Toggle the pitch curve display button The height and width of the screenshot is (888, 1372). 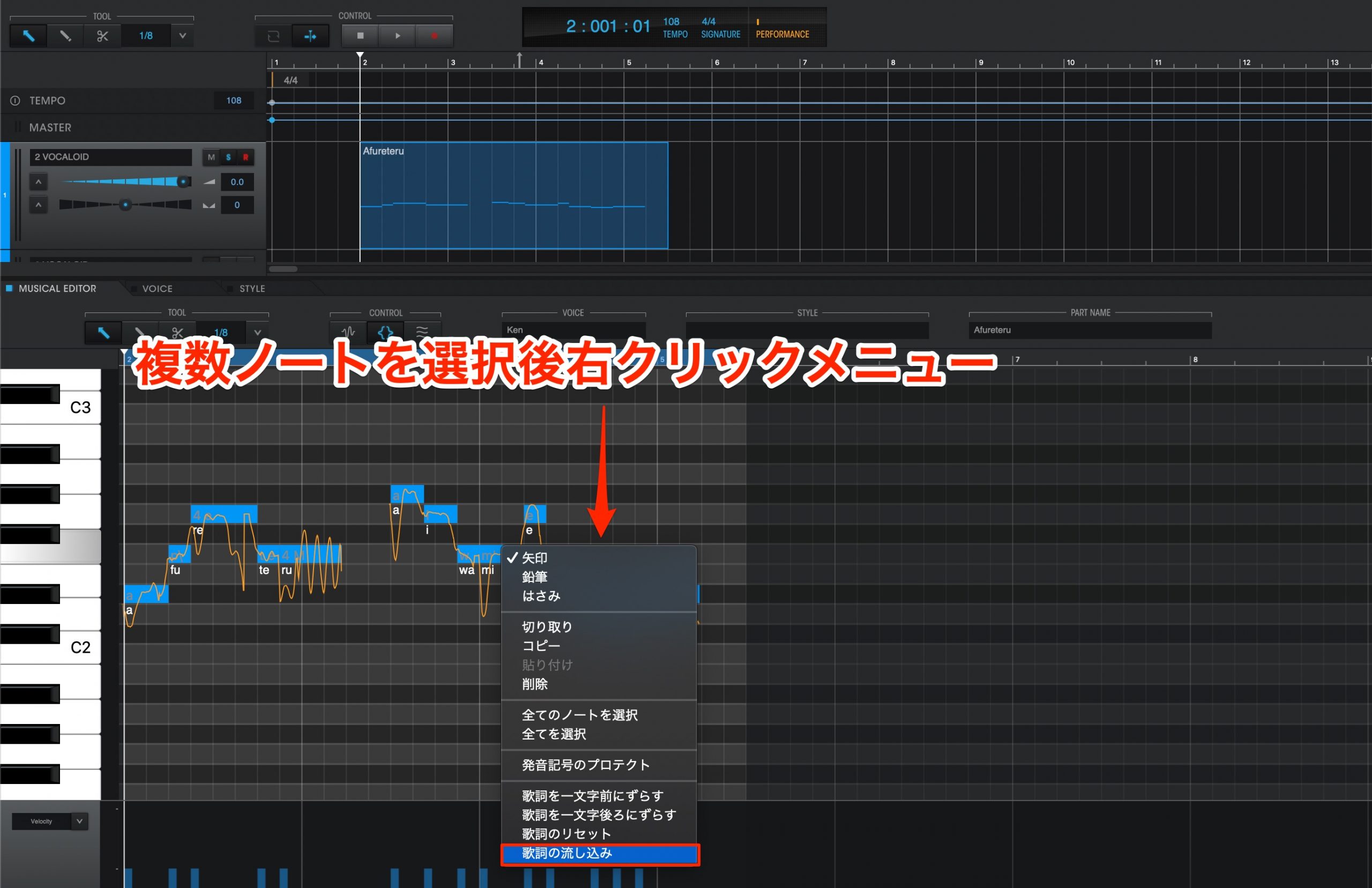[x=348, y=333]
